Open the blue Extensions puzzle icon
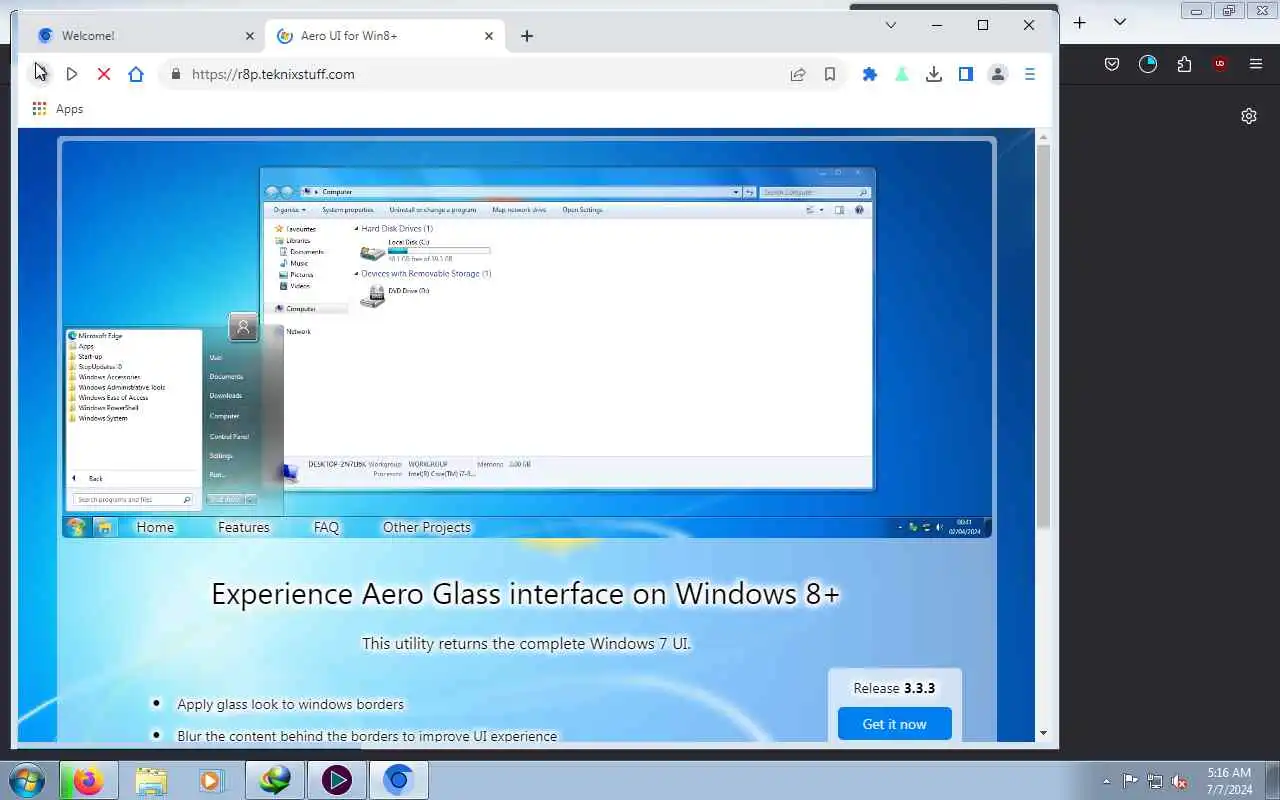This screenshot has height=800, width=1280. click(870, 74)
